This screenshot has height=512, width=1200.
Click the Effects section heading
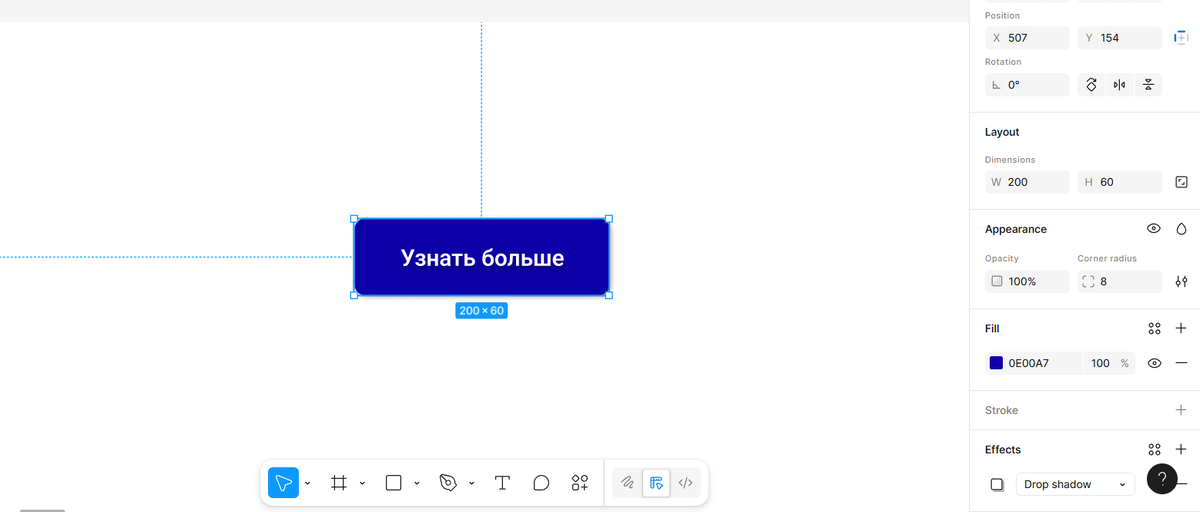[1003, 449]
